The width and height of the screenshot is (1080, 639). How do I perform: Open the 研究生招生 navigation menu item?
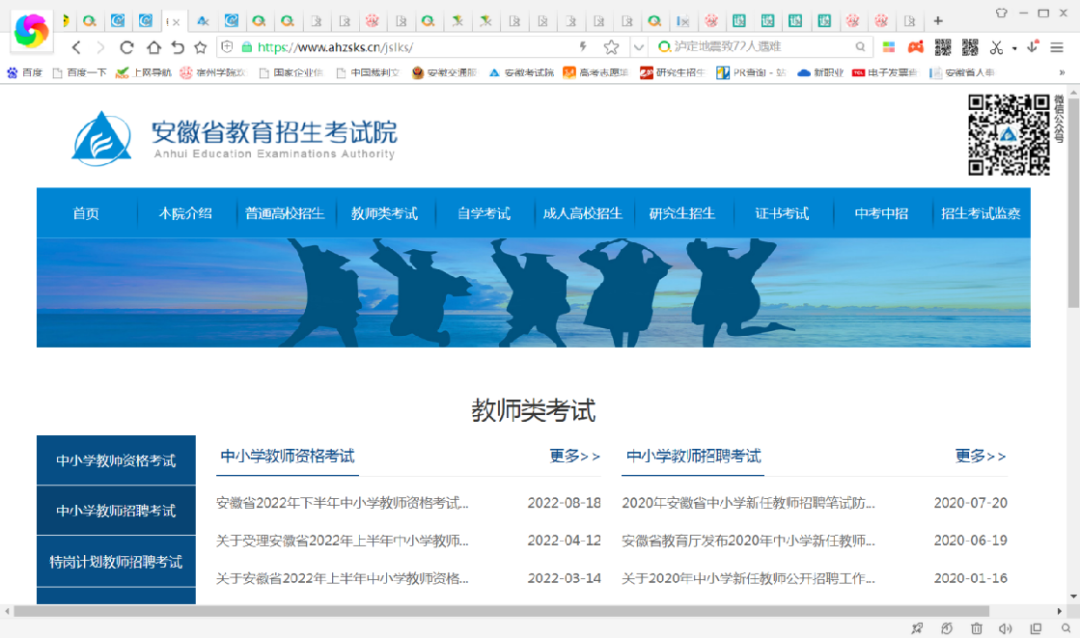[682, 213]
